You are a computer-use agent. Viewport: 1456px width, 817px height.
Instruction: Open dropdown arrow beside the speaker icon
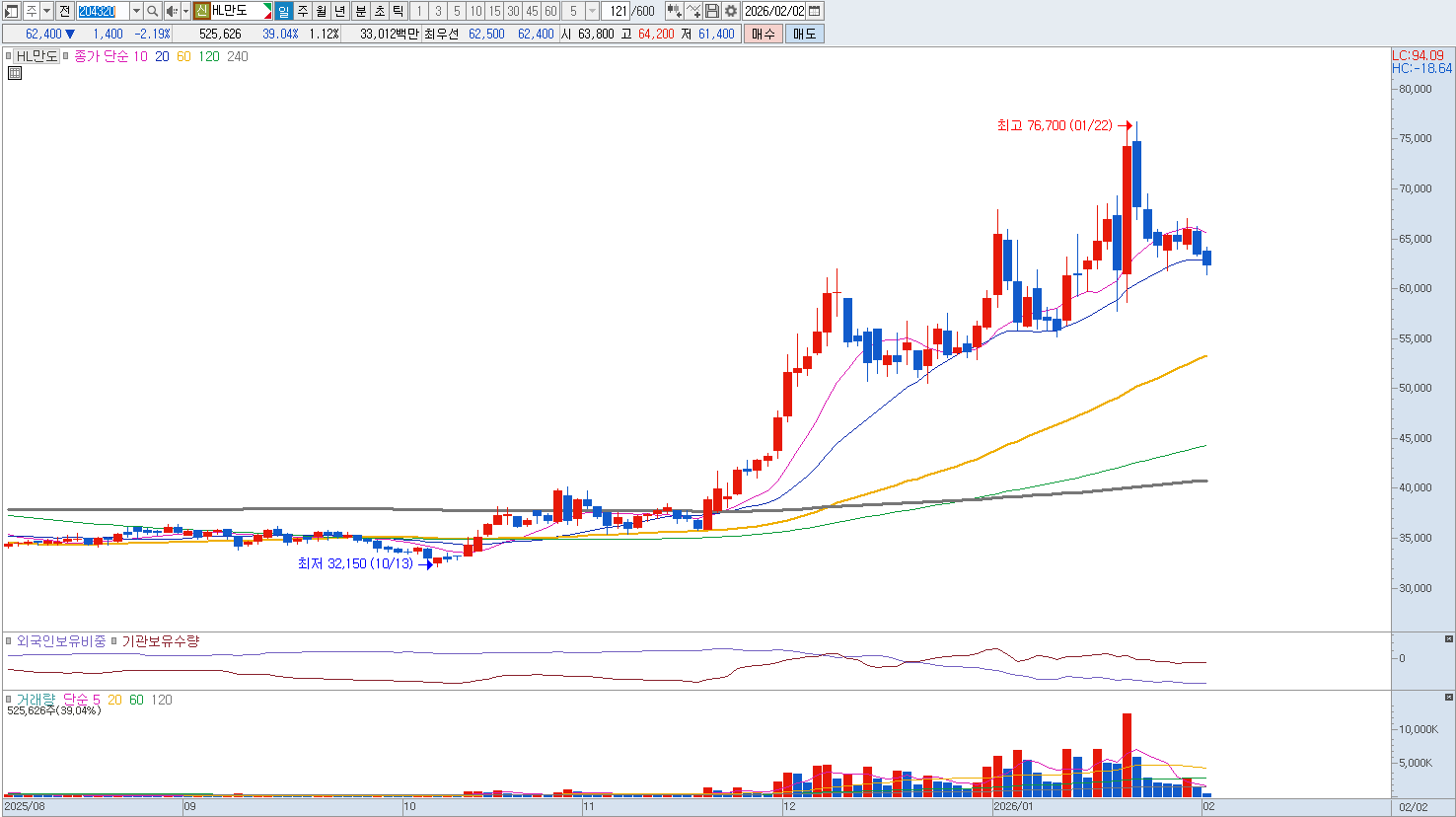[185, 11]
